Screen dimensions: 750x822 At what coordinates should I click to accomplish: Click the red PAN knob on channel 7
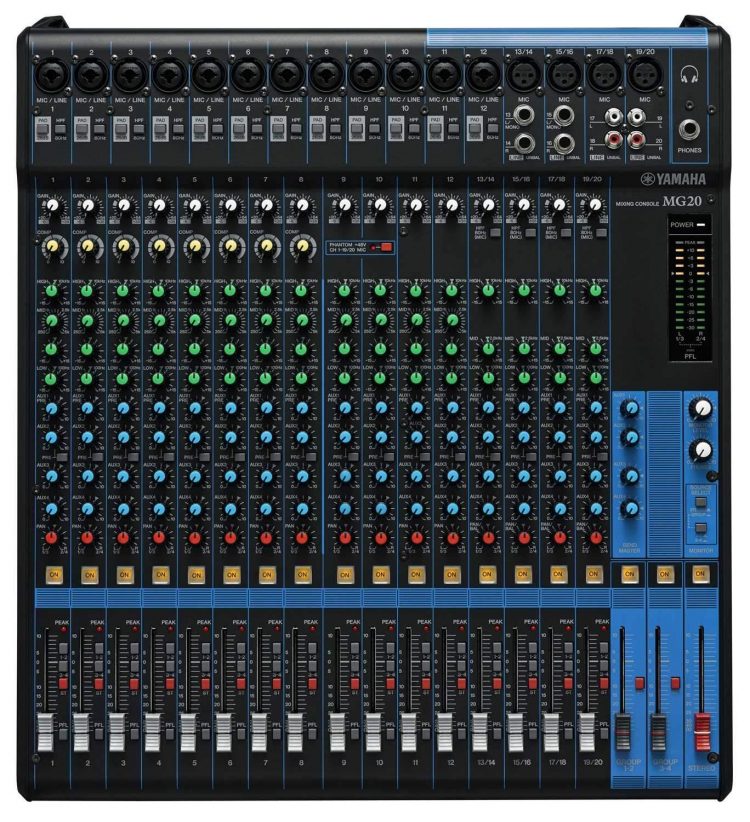(266, 538)
